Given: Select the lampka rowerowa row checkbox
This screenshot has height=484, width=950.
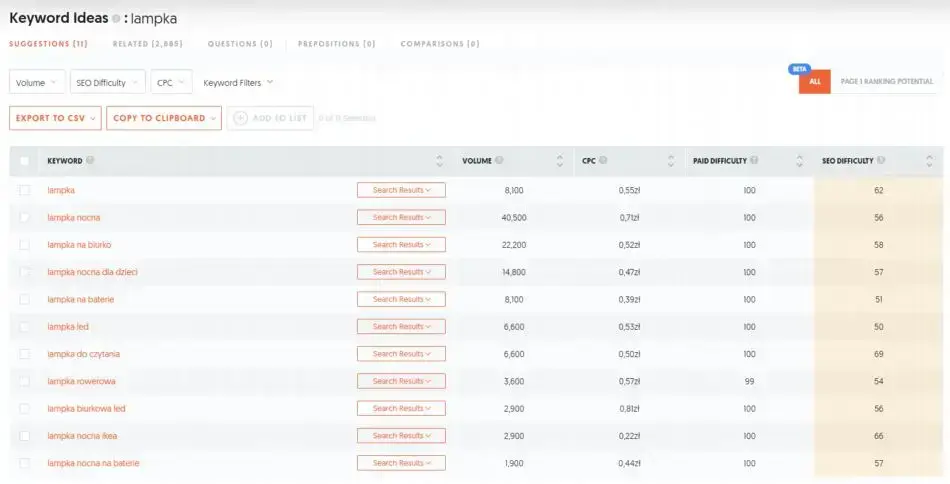Looking at the screenshot, I should coord(25,381).
